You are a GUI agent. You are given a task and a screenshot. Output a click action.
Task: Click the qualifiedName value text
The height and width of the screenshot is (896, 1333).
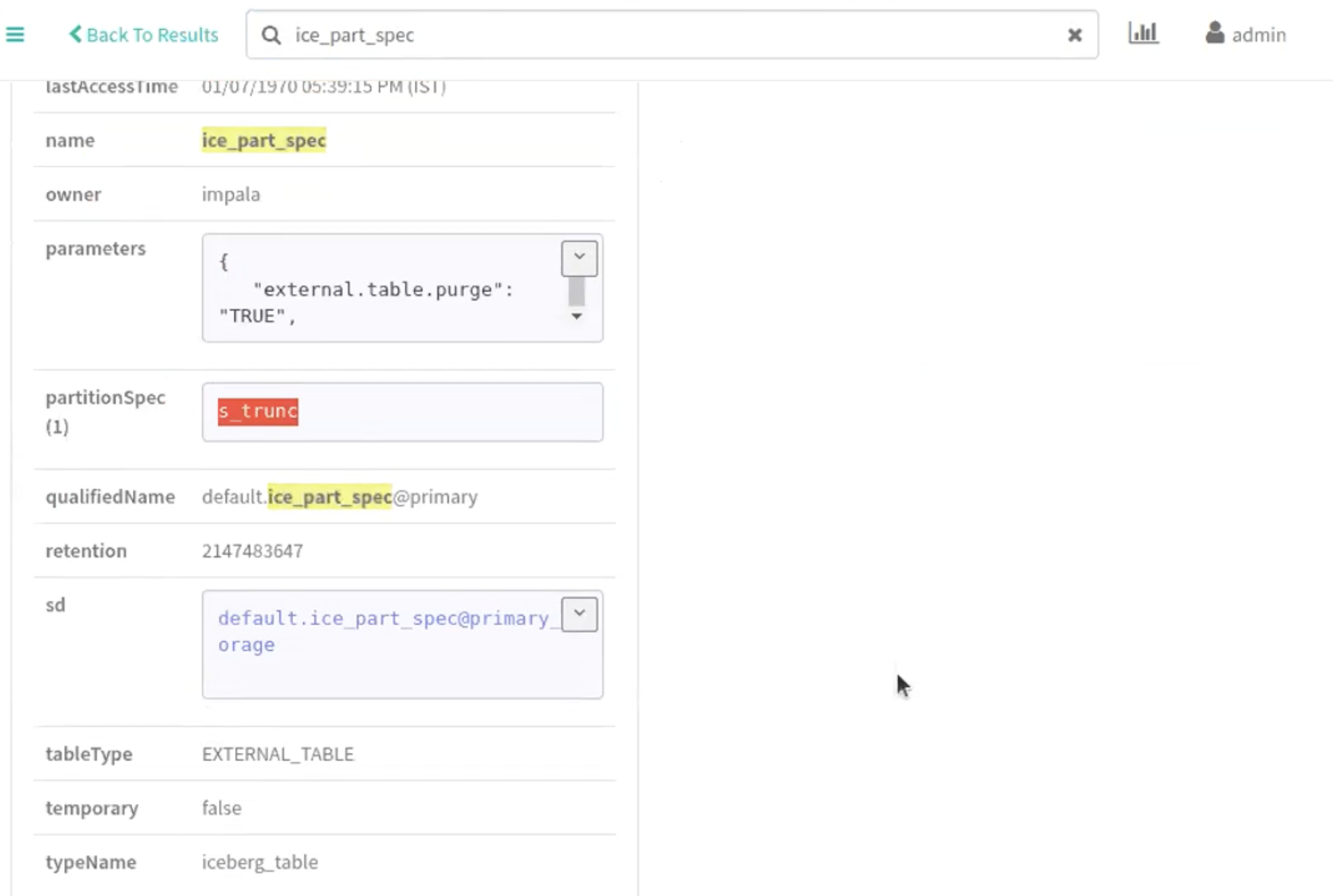pos(340,497)
